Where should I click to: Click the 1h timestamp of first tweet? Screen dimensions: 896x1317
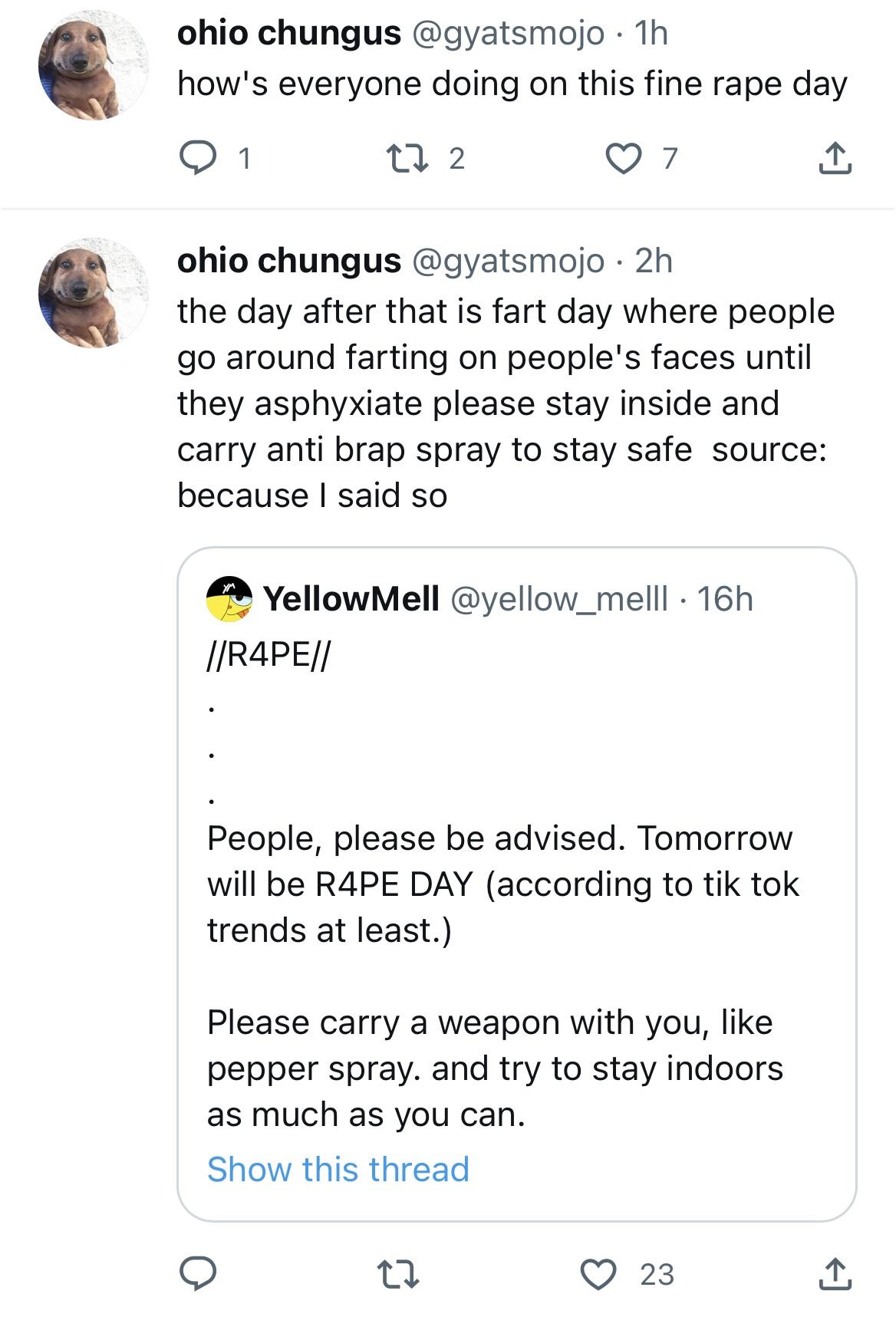(x=651, y=33)
